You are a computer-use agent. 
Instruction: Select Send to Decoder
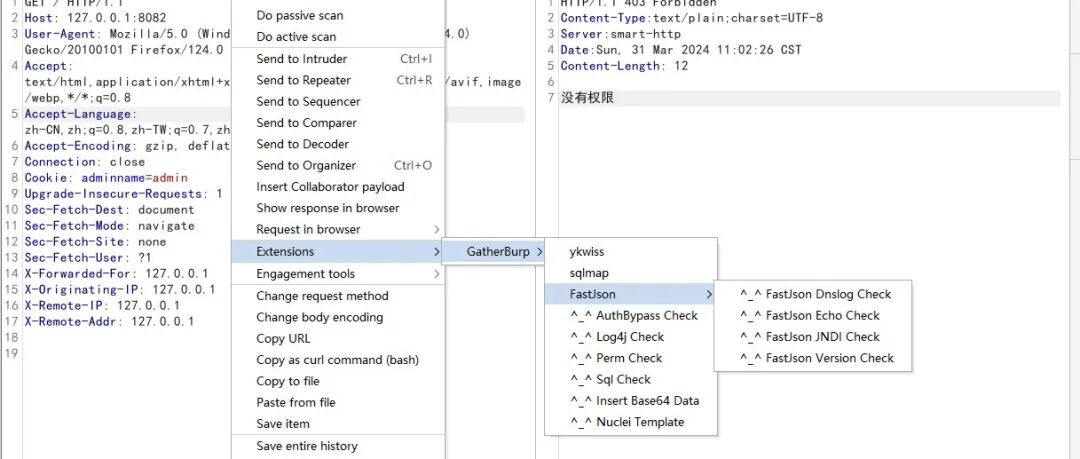point(338,144)
